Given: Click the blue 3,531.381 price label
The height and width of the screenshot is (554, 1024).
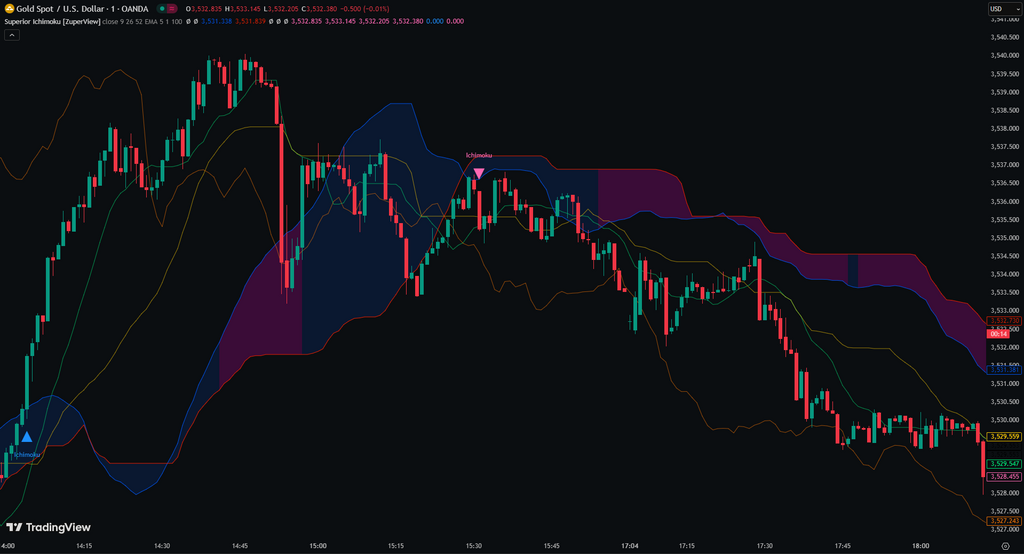Looking at the screenshot, I should (x=1004, y=370).
